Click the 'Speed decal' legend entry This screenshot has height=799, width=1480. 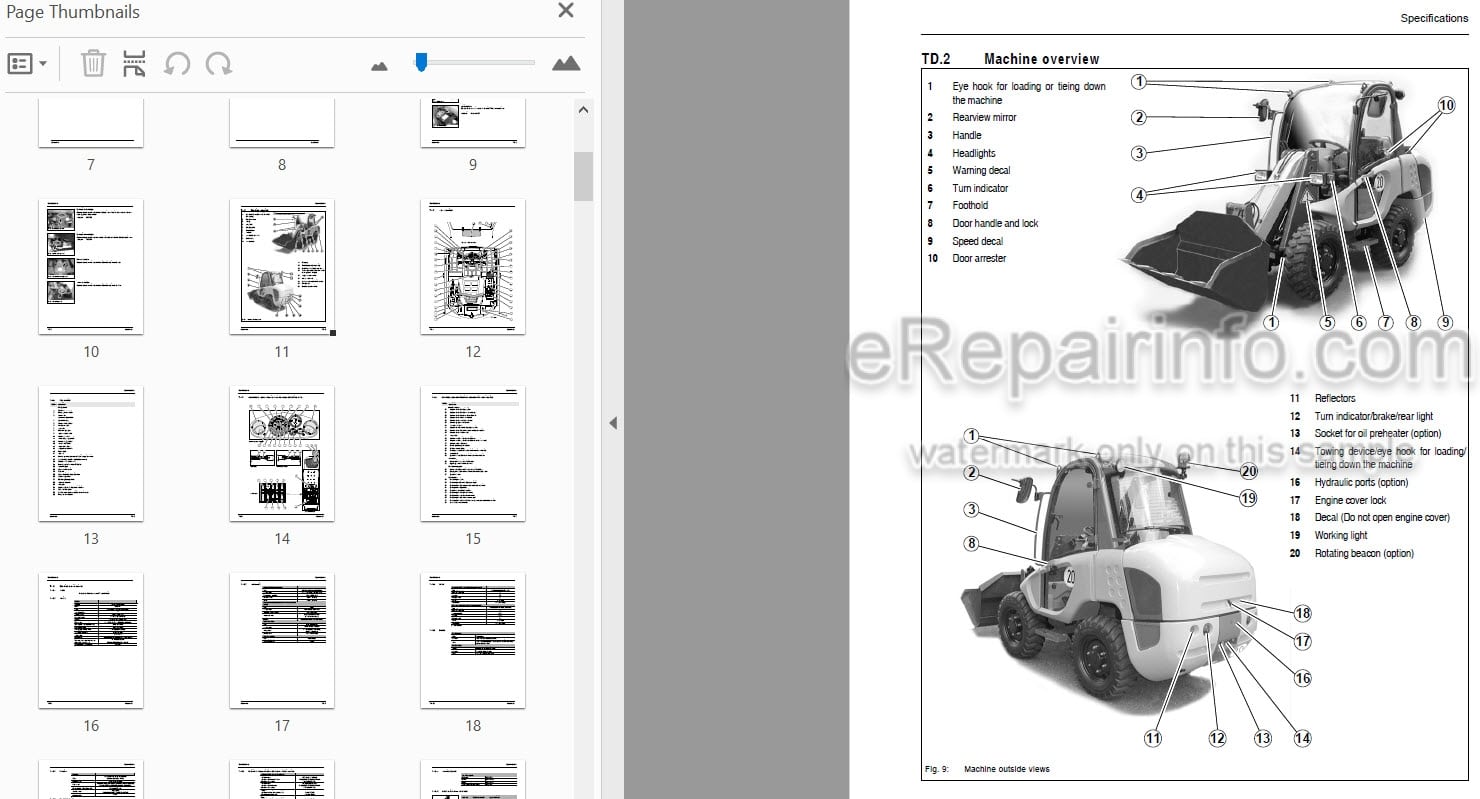point(977,241)
